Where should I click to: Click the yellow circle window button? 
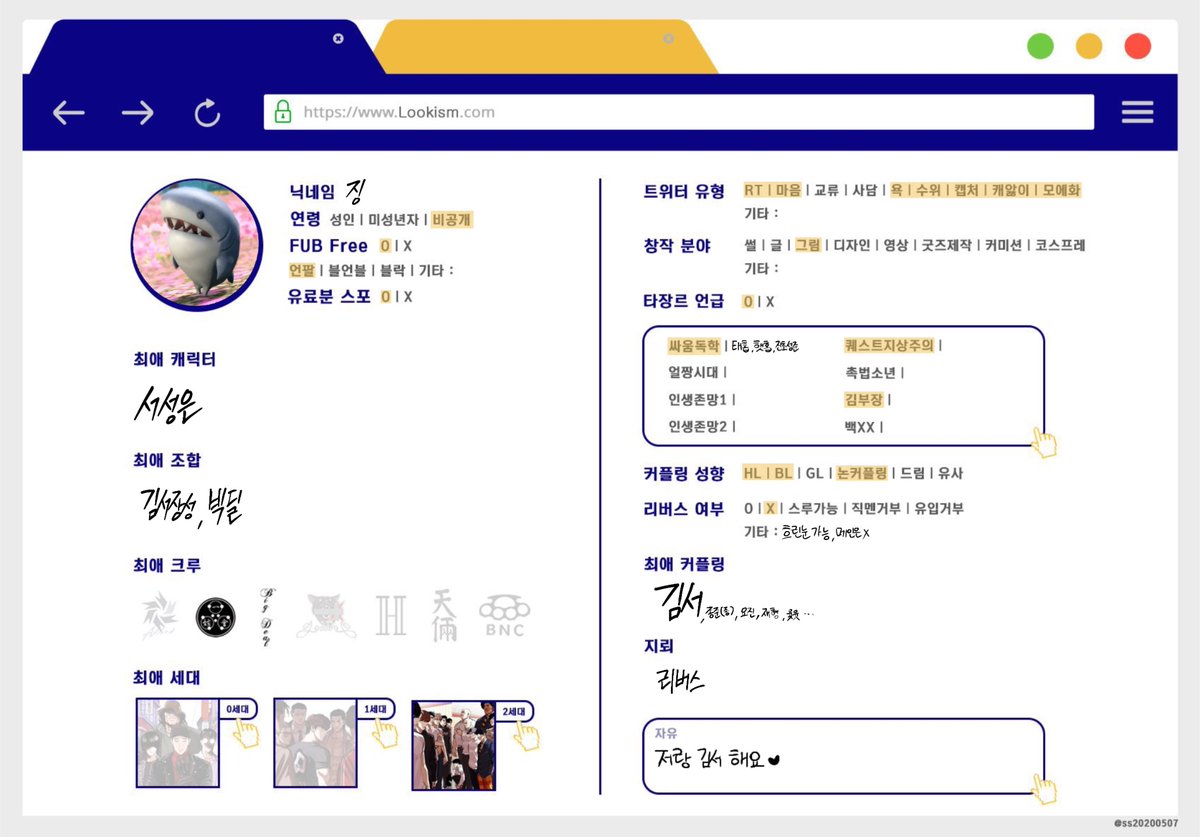click(x=1089, y=46)
